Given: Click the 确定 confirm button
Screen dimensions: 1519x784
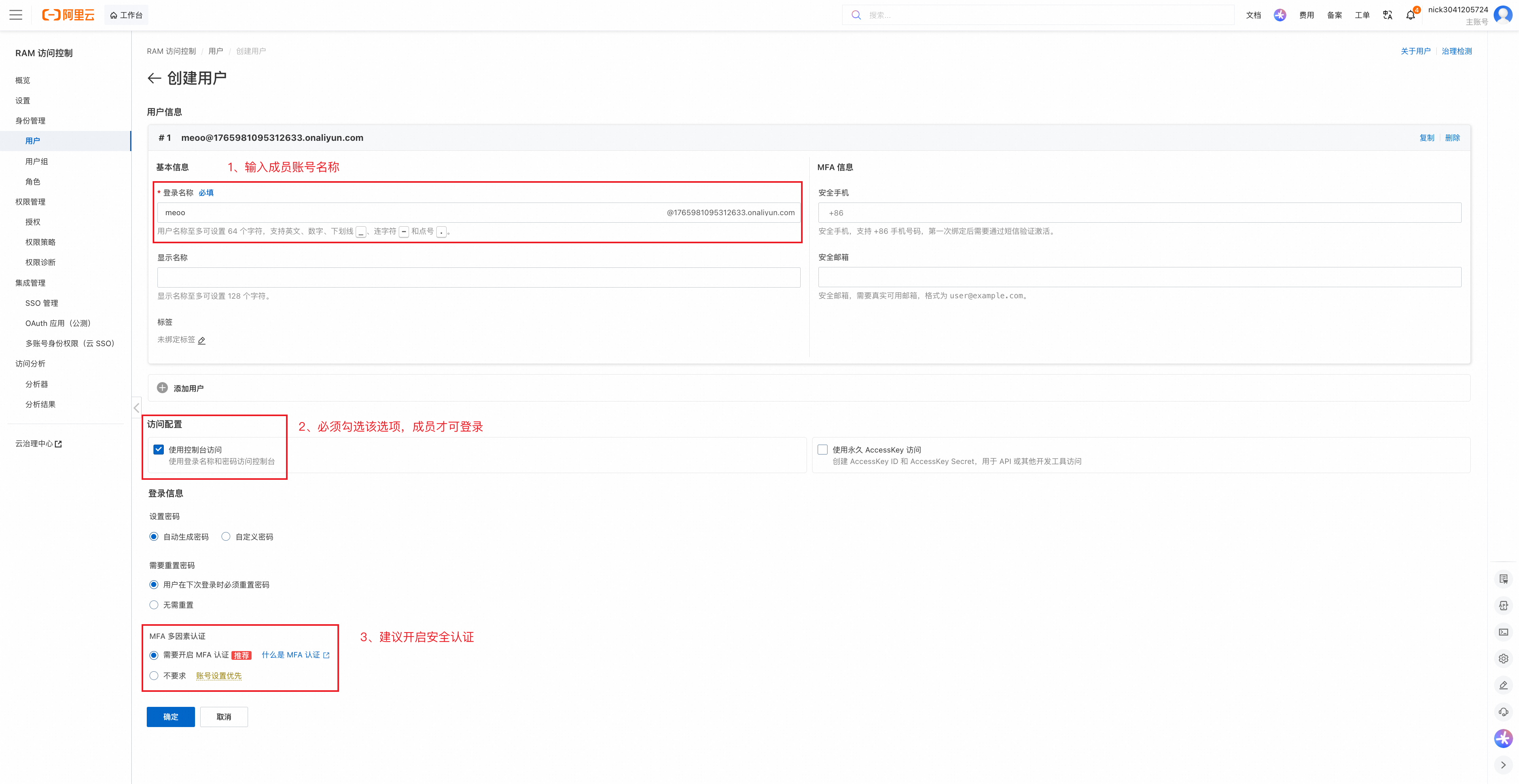Looking at the screenshot, I should (170, 717).
